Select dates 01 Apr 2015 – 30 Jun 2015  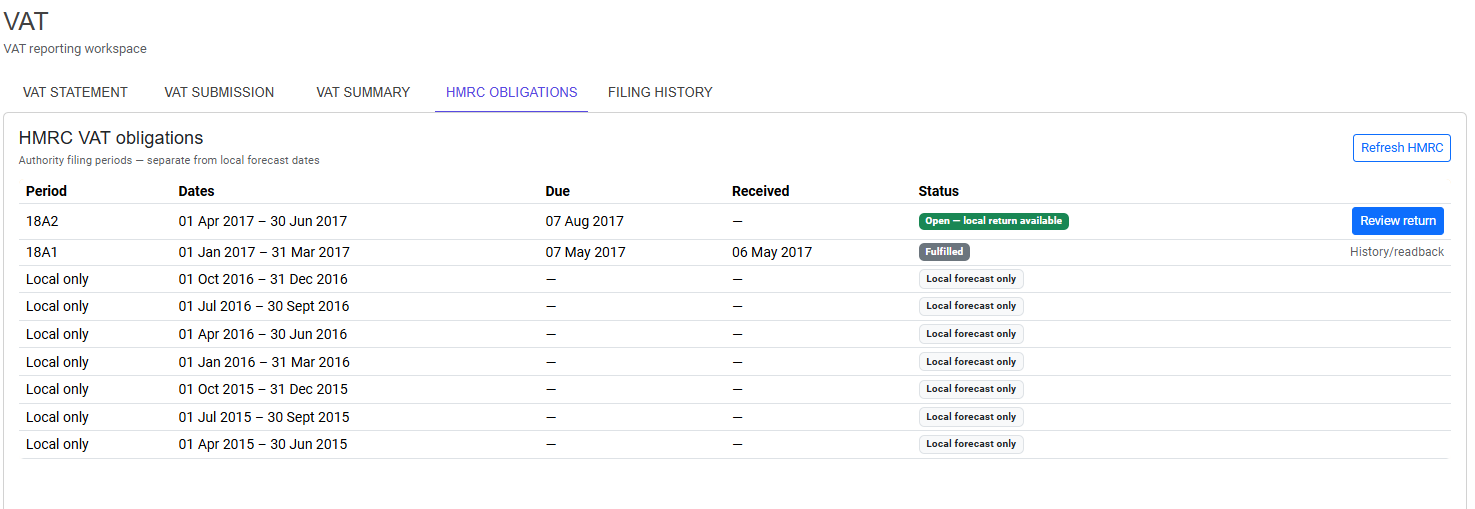263,444
